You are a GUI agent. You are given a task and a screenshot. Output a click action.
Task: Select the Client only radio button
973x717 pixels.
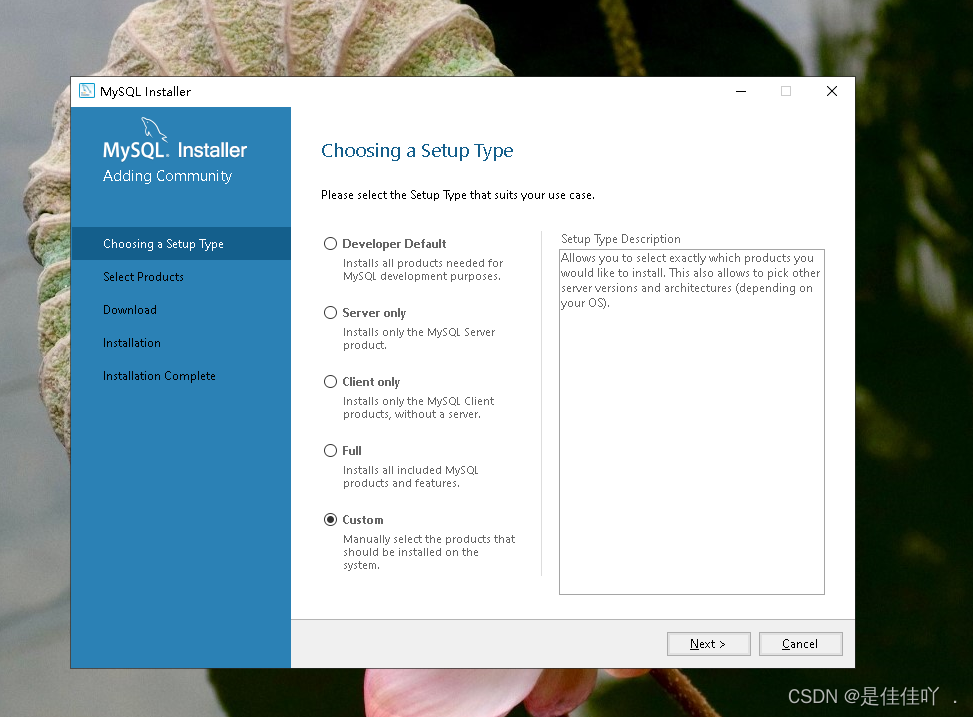click(330, 381)
